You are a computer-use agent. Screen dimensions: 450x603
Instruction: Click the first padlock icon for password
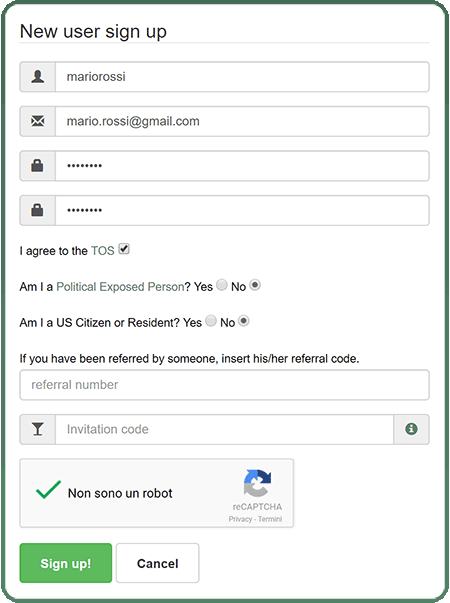(37, 166)
